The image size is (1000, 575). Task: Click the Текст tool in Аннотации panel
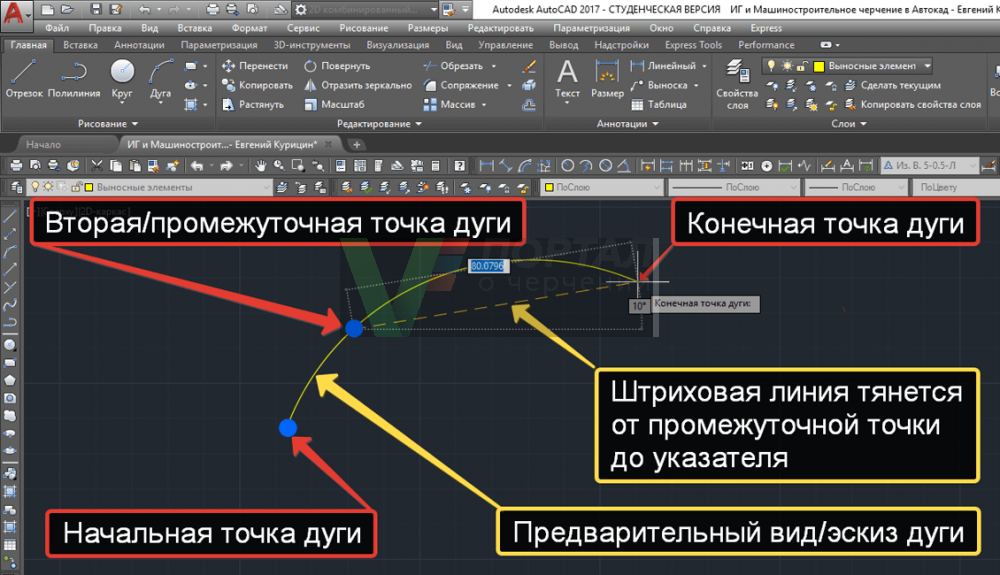(x=567, y=79)
